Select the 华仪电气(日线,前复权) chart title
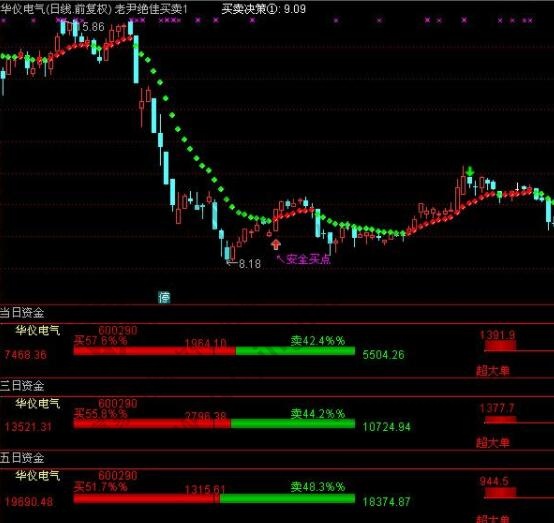Viewport: 554px width, 523px height. [56, 9]
